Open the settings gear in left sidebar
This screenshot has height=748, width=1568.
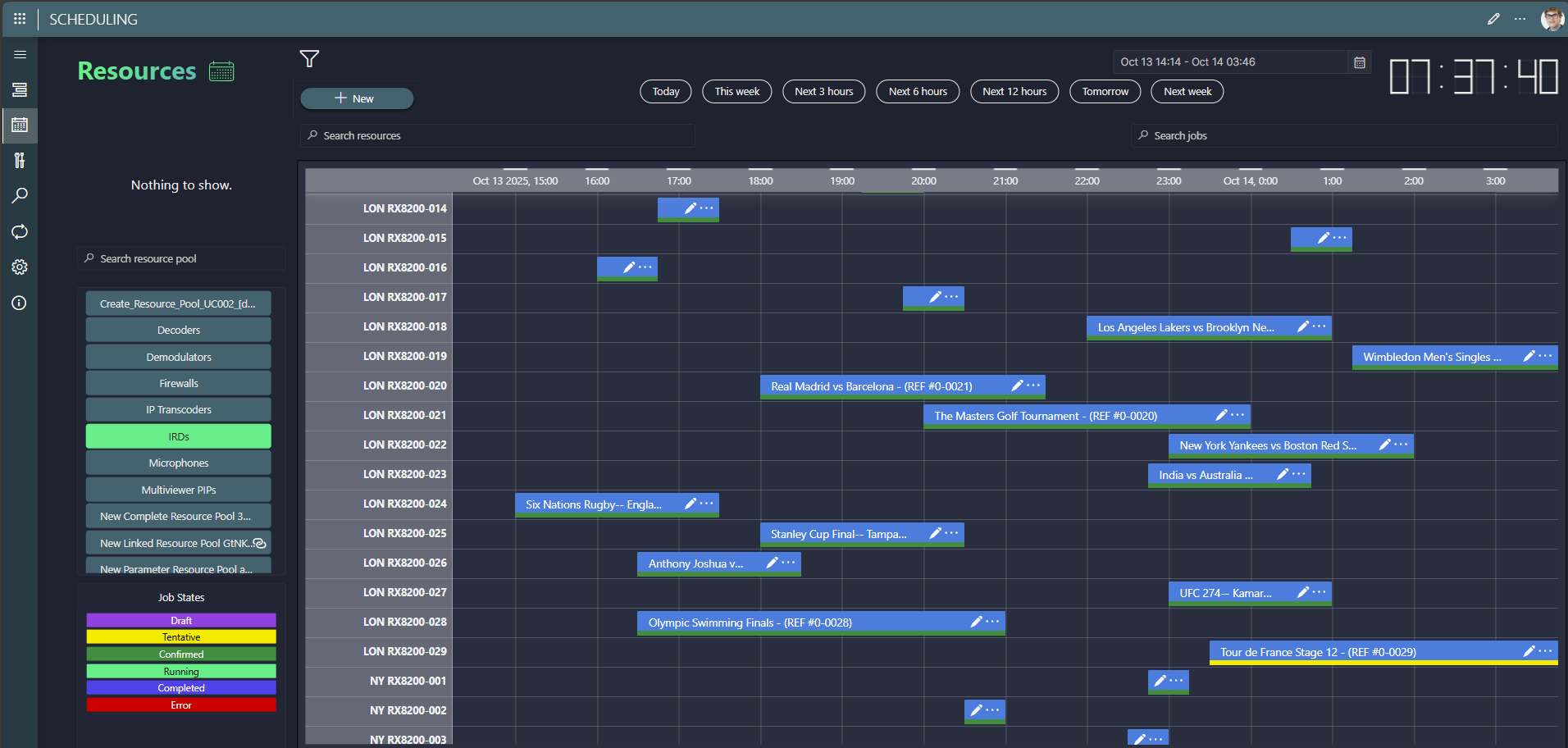tap(20, 267)
